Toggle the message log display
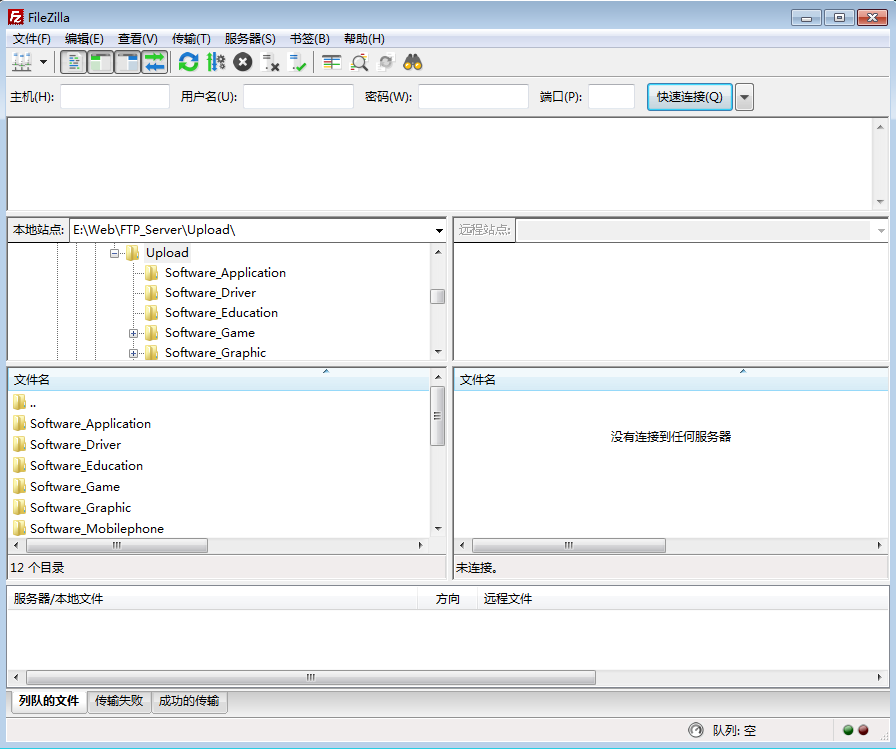This screenshot has width=896, height=749. tap(74, 63)
